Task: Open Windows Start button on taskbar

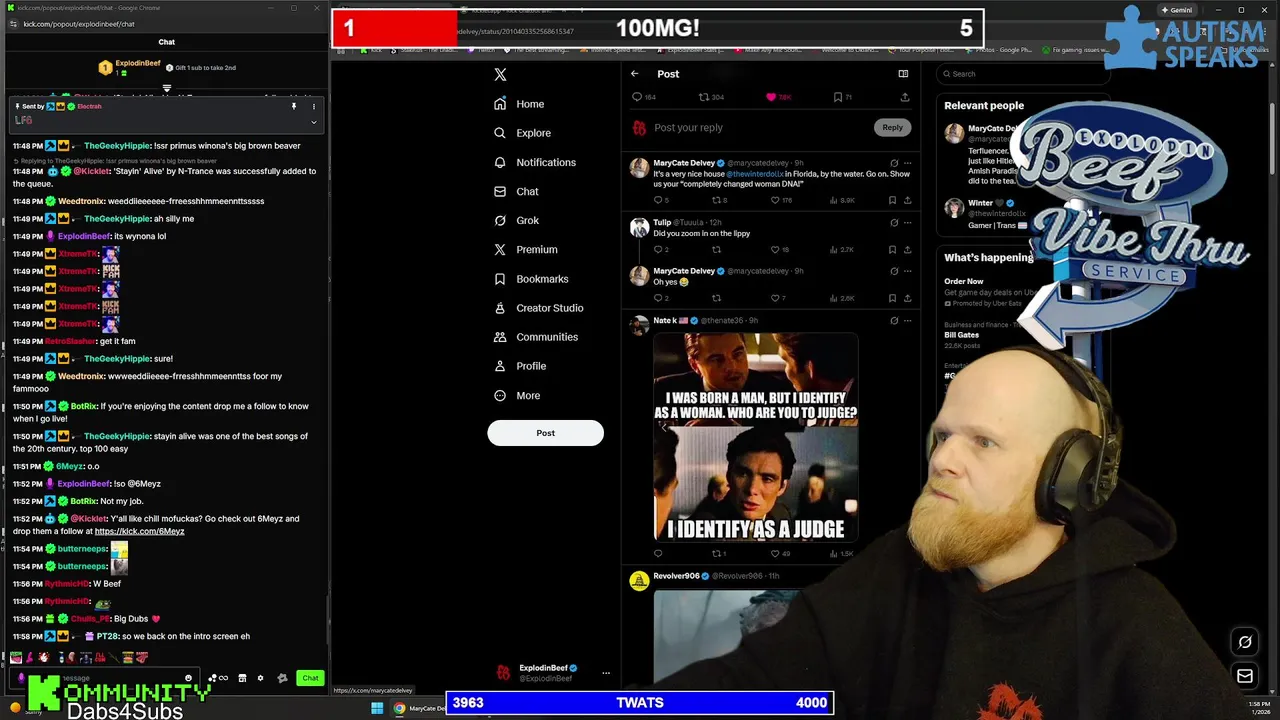Action: click(x=377, y=708)
